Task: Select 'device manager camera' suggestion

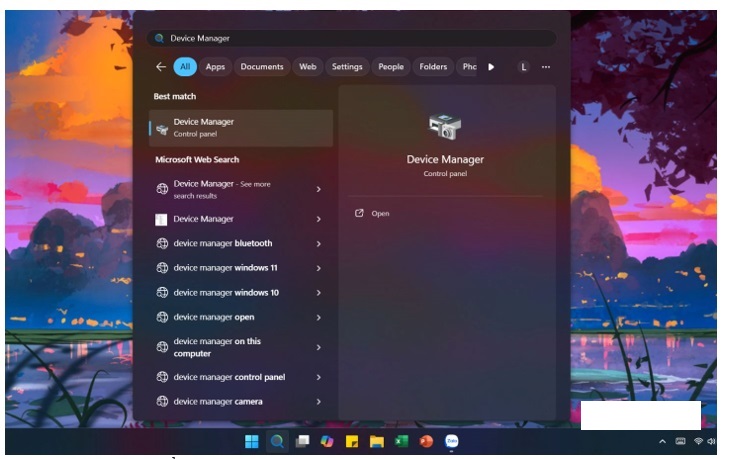Action: (x=241, y=402)
